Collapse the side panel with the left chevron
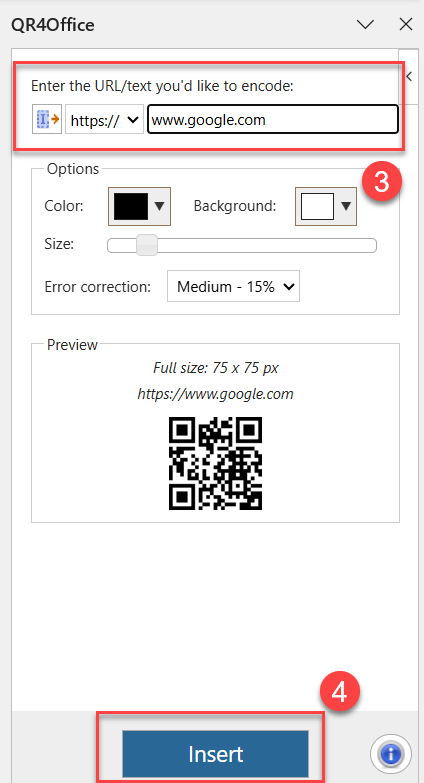The width and height of the screenshot is (424, 783). [409, 76]
